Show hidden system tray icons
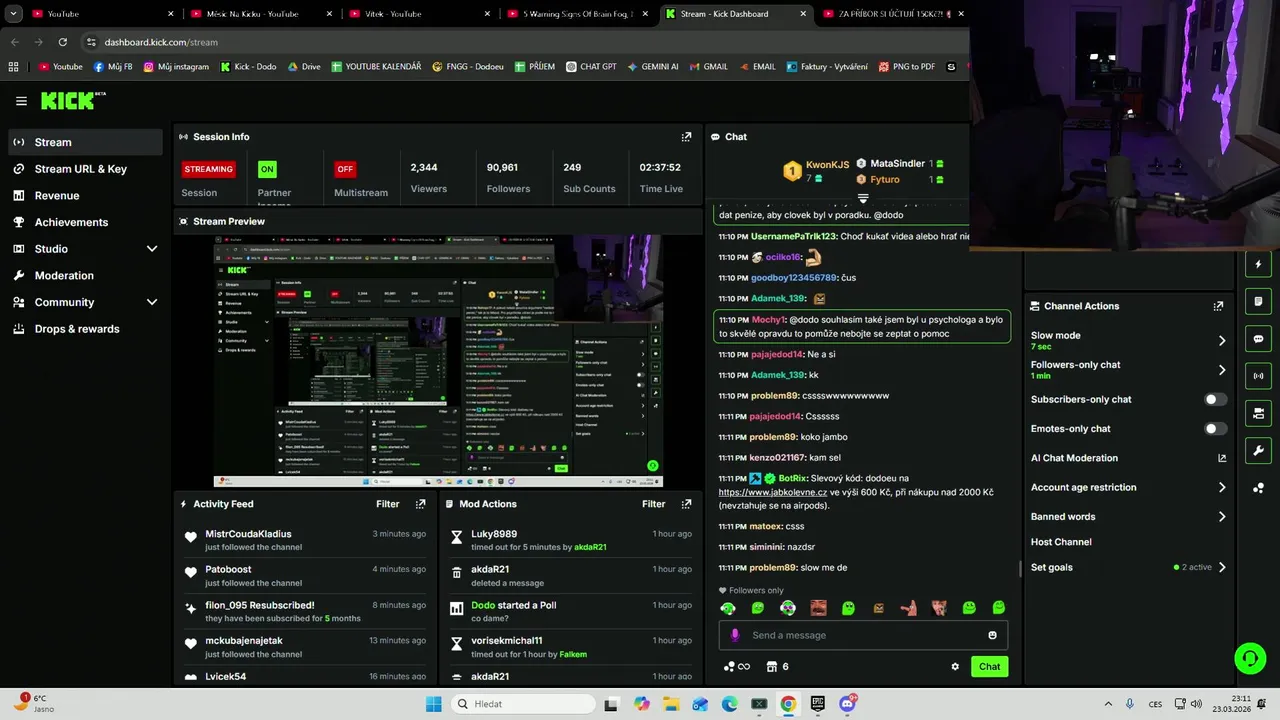The height and width of the screenshot is (720, 1280). tap(1107, 704)
